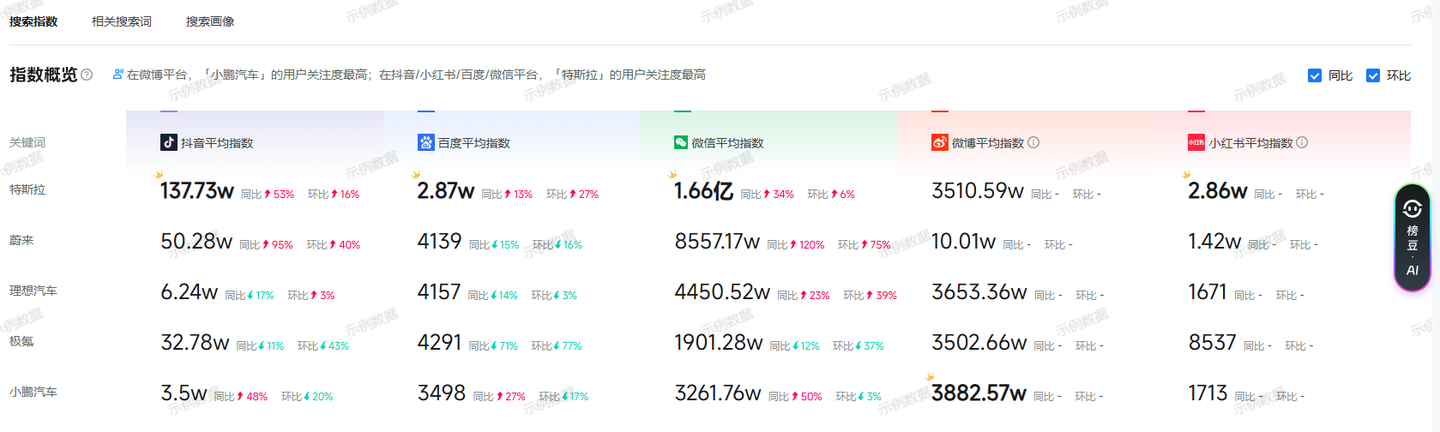Toggle the 环比 checkbox

coord(1373,75)
